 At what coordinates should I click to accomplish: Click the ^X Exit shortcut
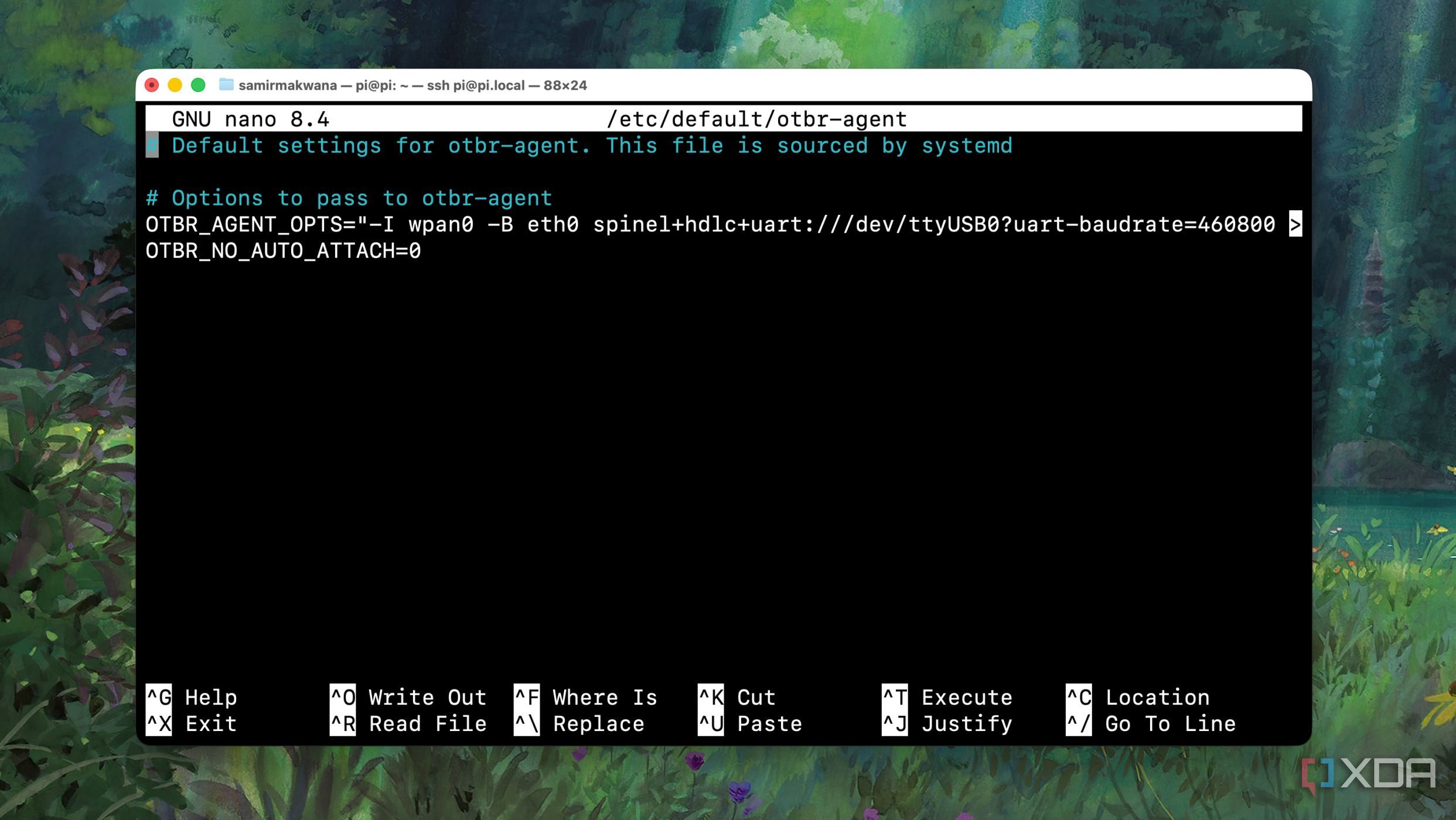(x=192, y=723)
